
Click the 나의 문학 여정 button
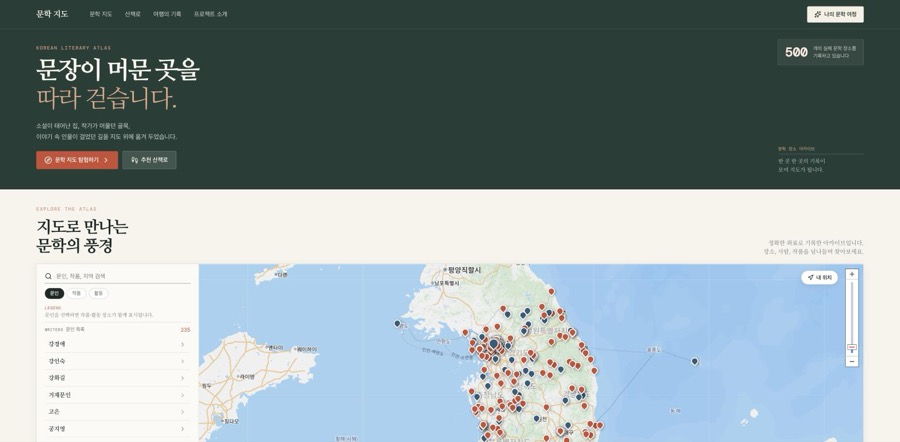click(x=835, y=14)
